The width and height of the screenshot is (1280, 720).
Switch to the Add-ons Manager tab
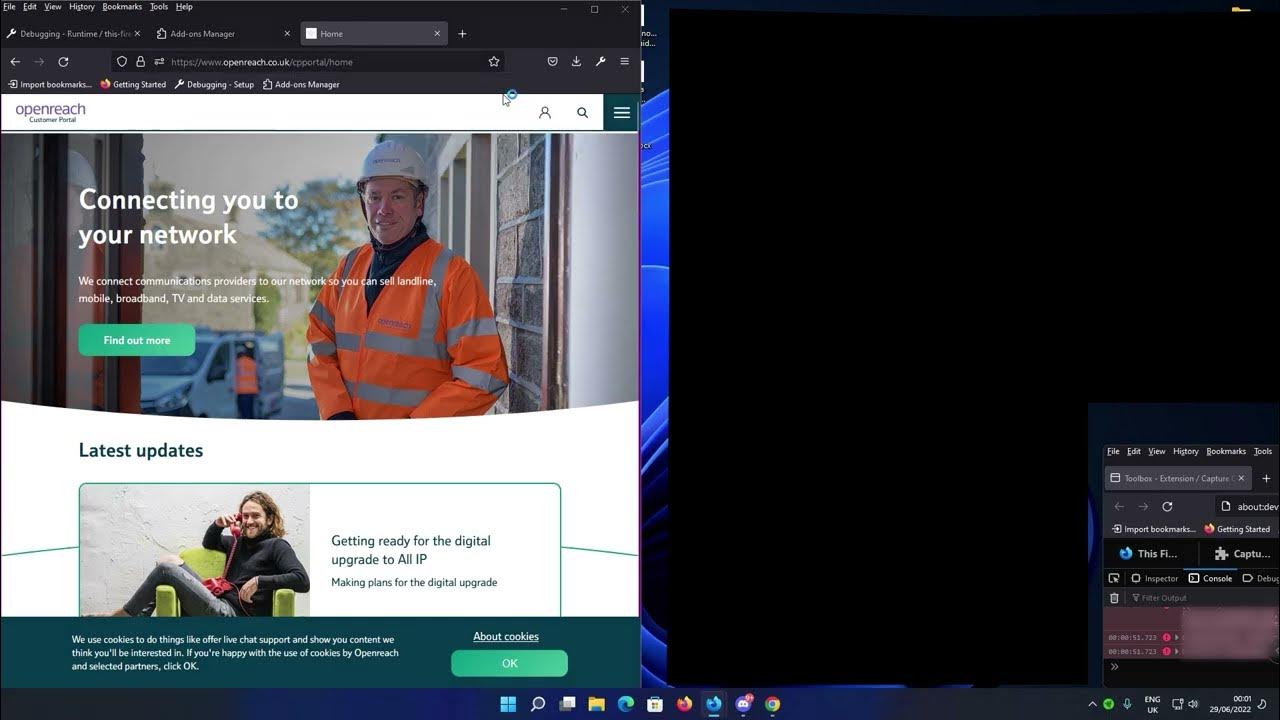pyautogui.click(x=222, y=34)
